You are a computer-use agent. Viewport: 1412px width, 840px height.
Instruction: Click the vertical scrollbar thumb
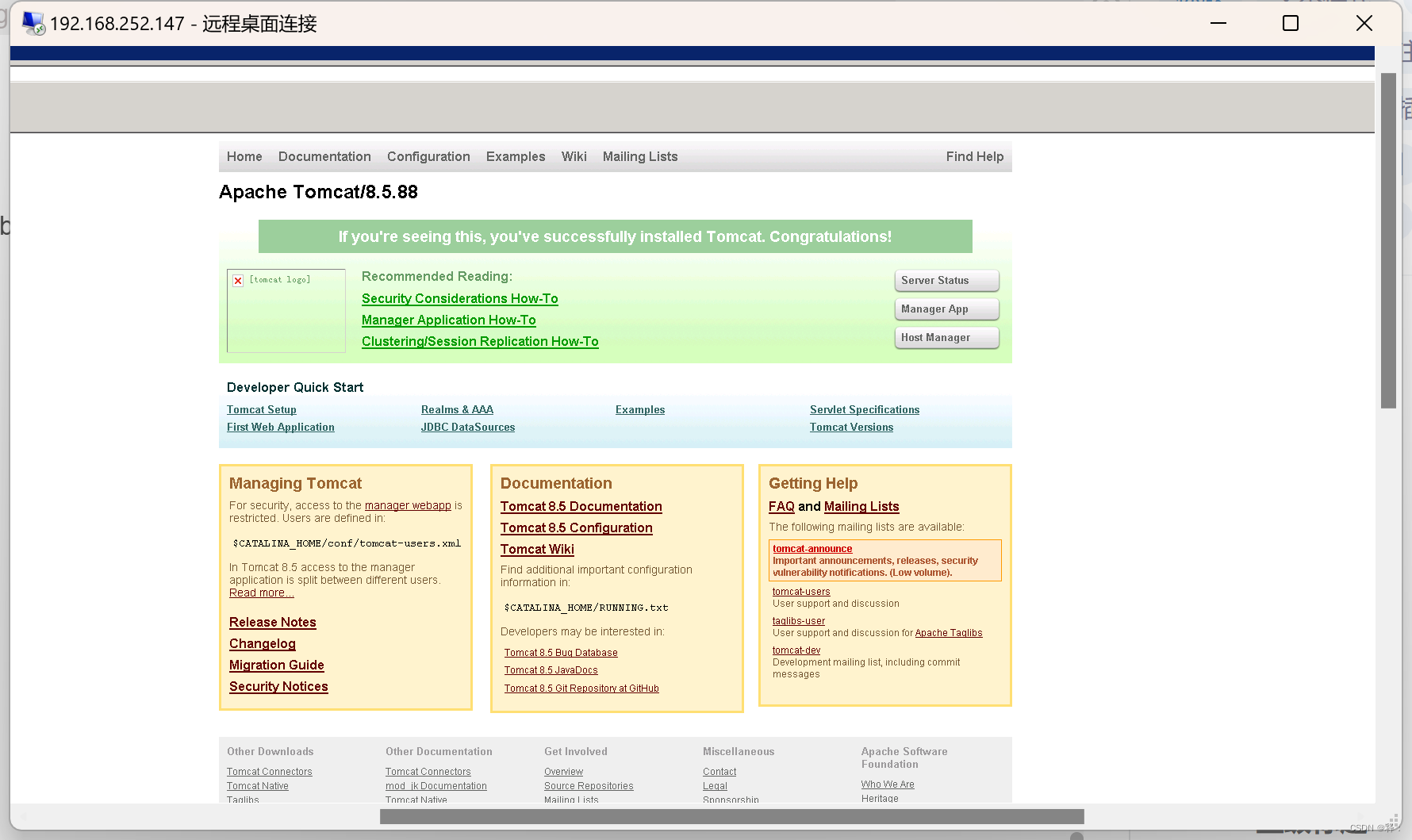click(x=1388, y=240)
